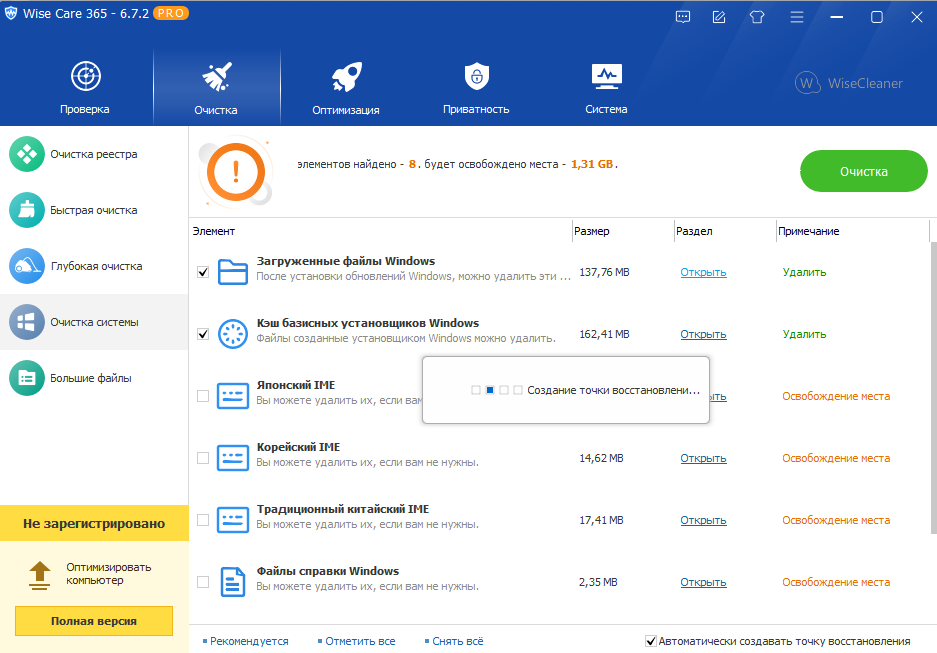Check the Корейский IME checkbox

pos(203,458)
